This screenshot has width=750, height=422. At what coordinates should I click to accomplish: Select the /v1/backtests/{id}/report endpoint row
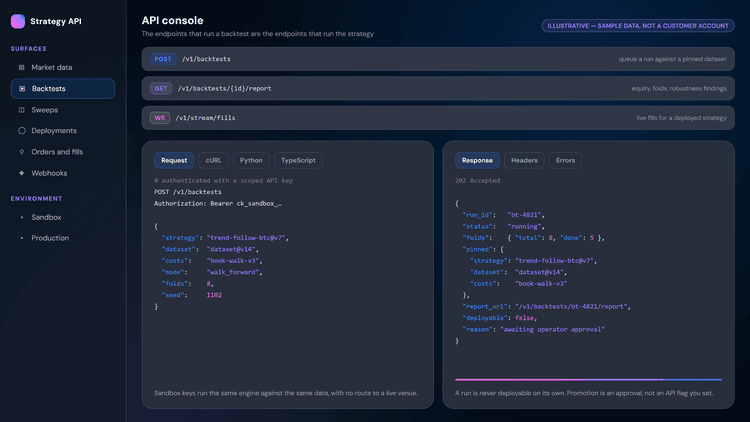(438, 89)
